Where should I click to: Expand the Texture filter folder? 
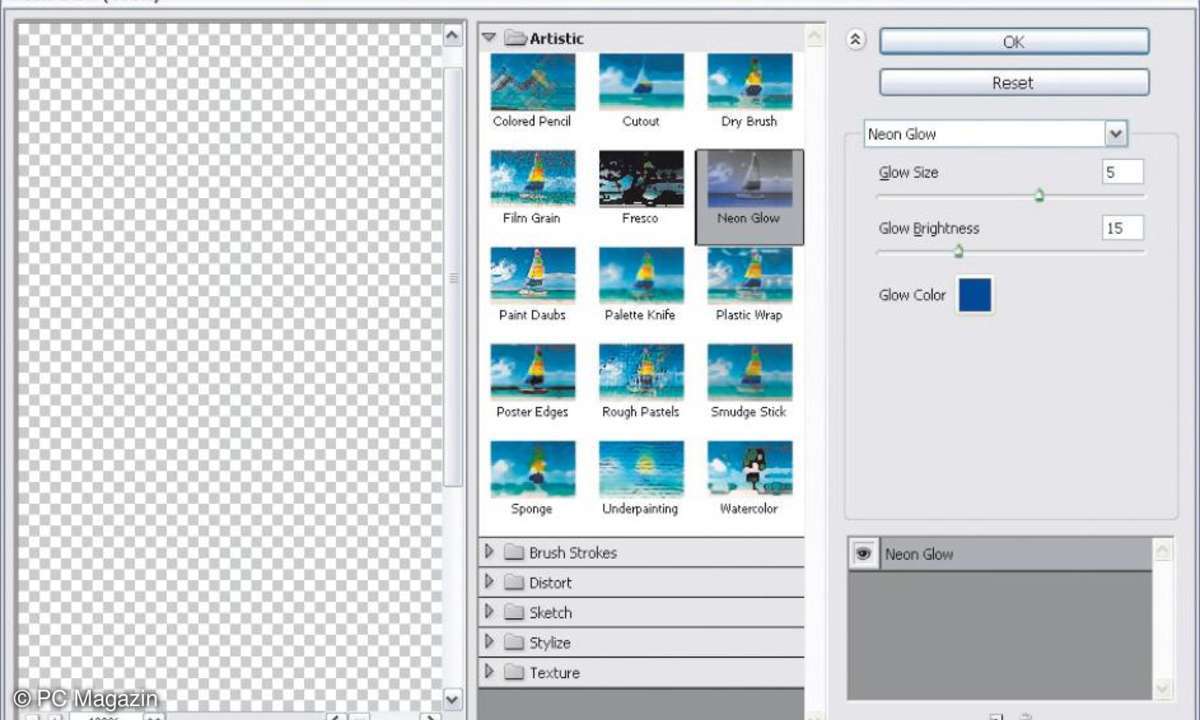[x=489, y=672]
